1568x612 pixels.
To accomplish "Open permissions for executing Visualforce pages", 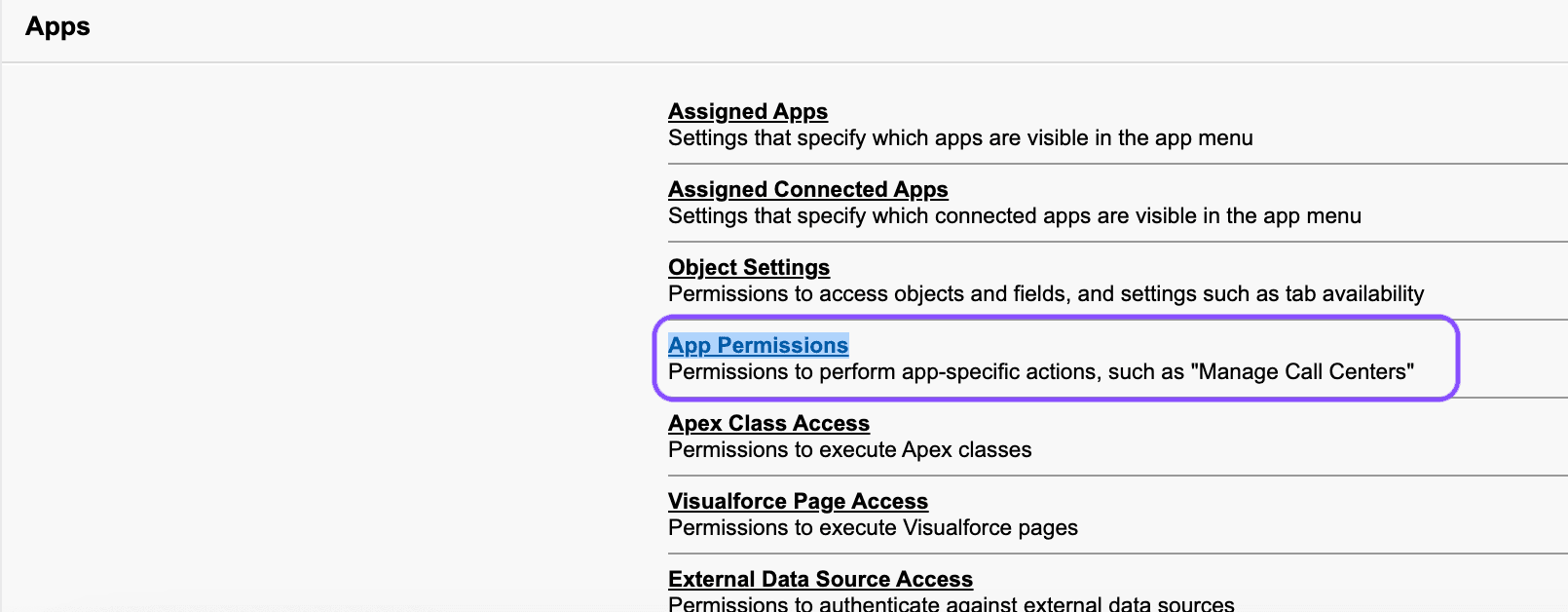I will click(x=798, y=501).
